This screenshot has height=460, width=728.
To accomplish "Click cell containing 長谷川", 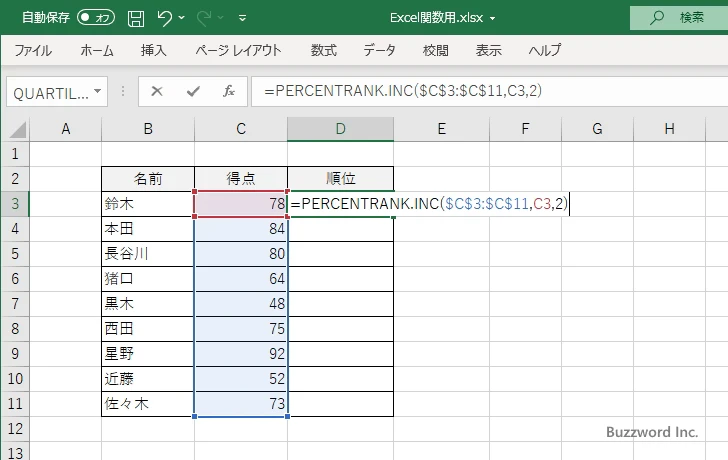I will click(x=148, y=254).
